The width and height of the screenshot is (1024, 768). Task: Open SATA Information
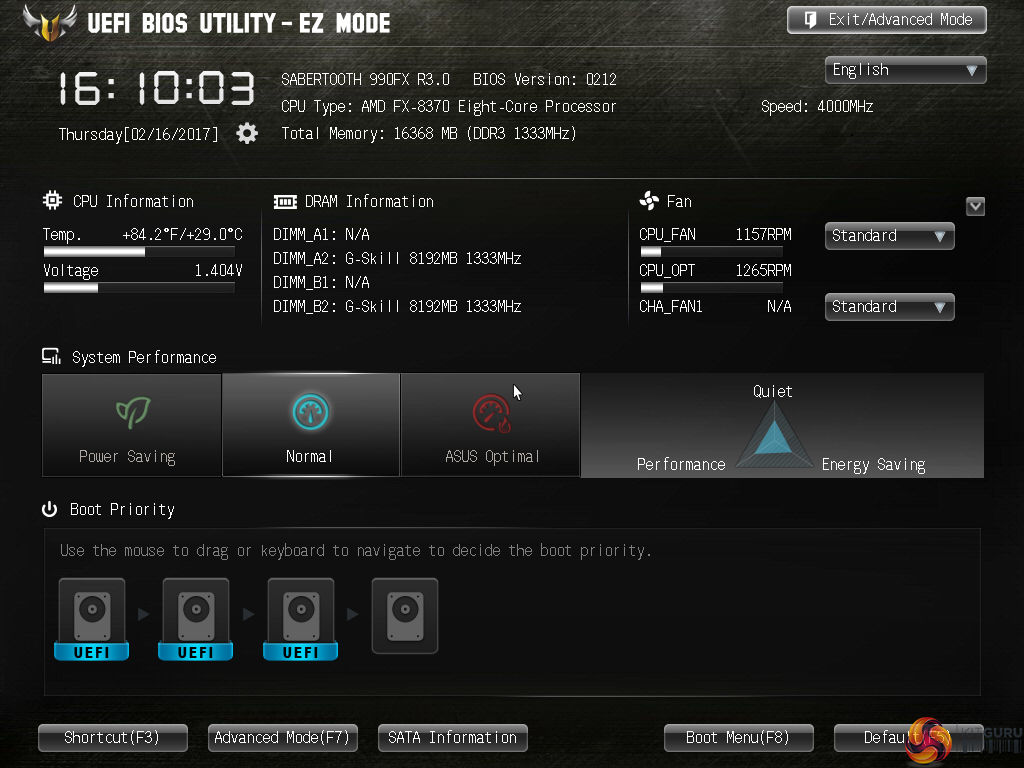coord(453,738)
